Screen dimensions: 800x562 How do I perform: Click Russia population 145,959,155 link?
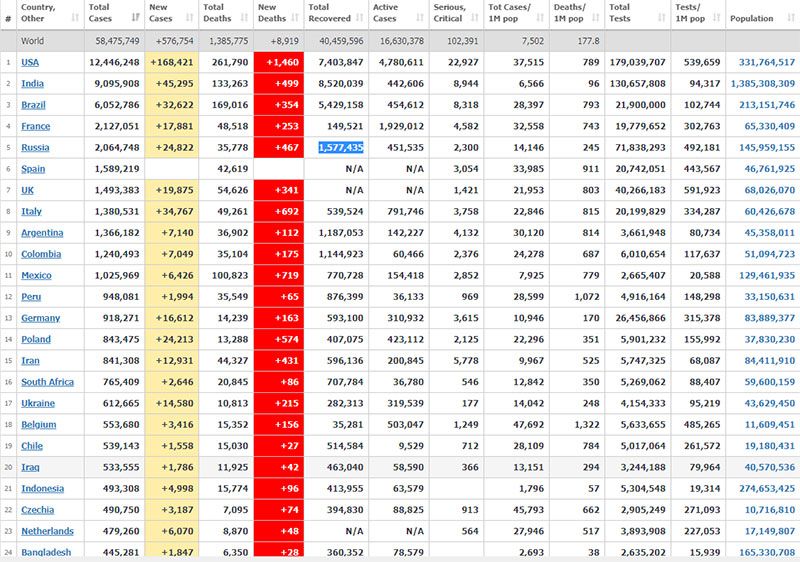(767, 148)
